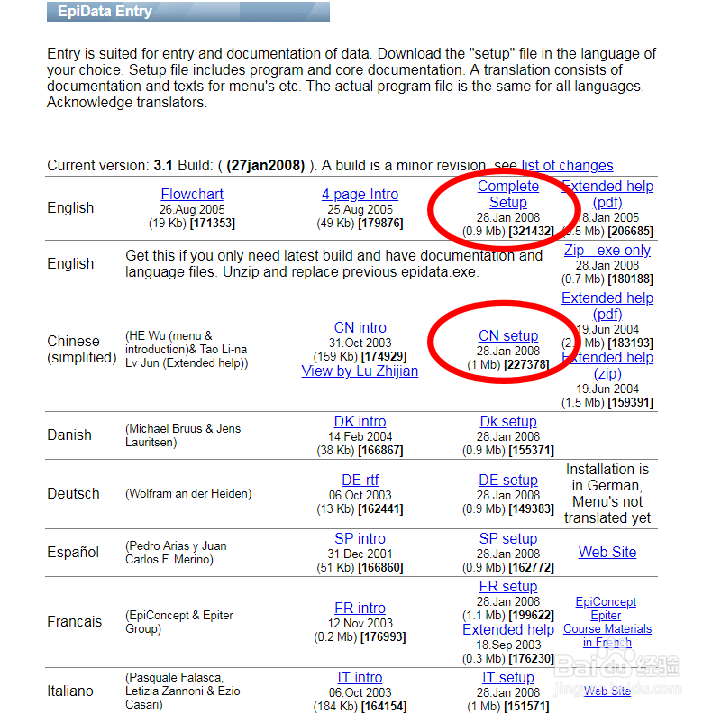The width and height of the screenshot is (722, 714).
Task: Download the FR setup file
Action: point(508,586)
